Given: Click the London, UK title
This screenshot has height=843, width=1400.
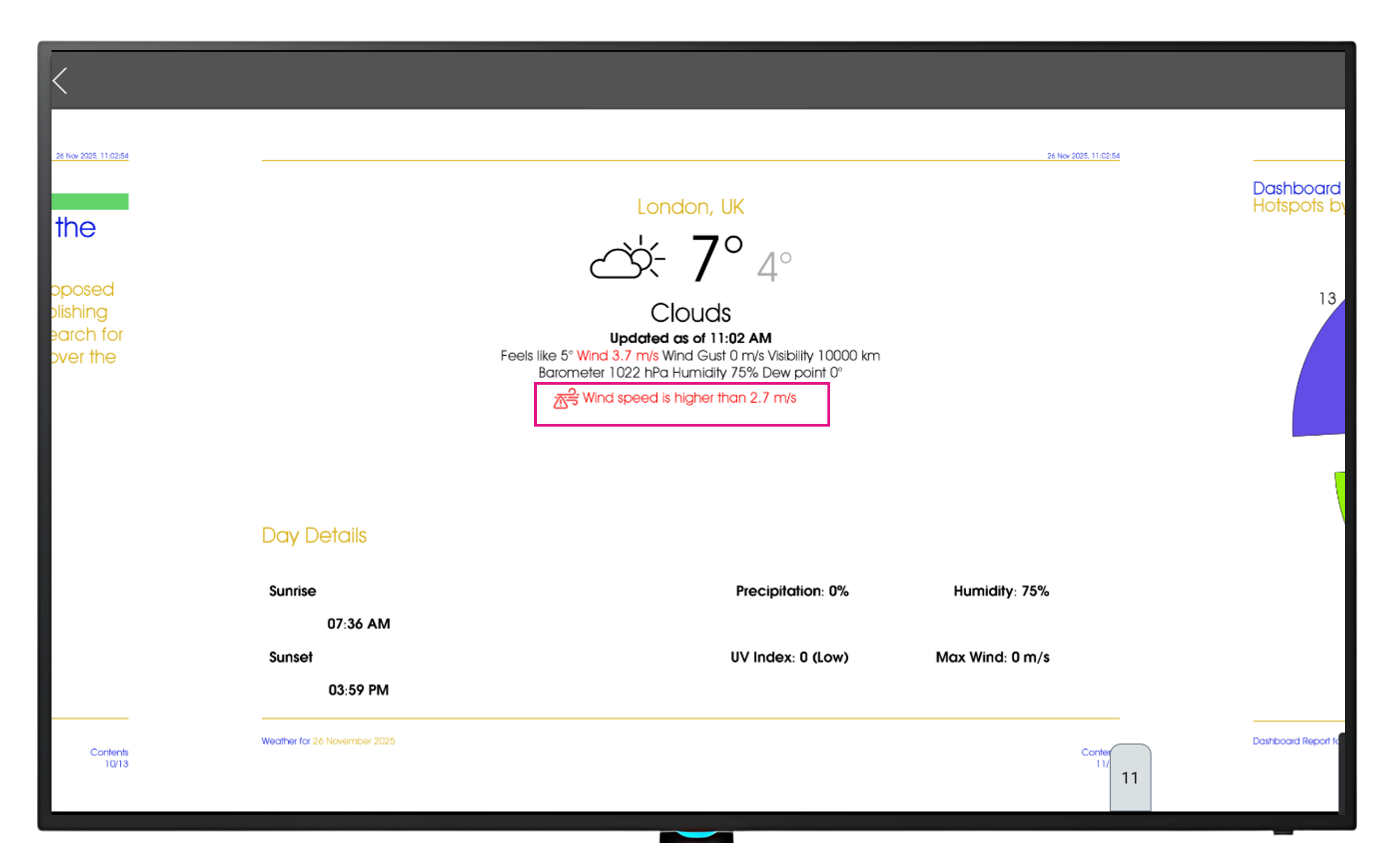Looking at the screenshot, I should pos(690,207).
